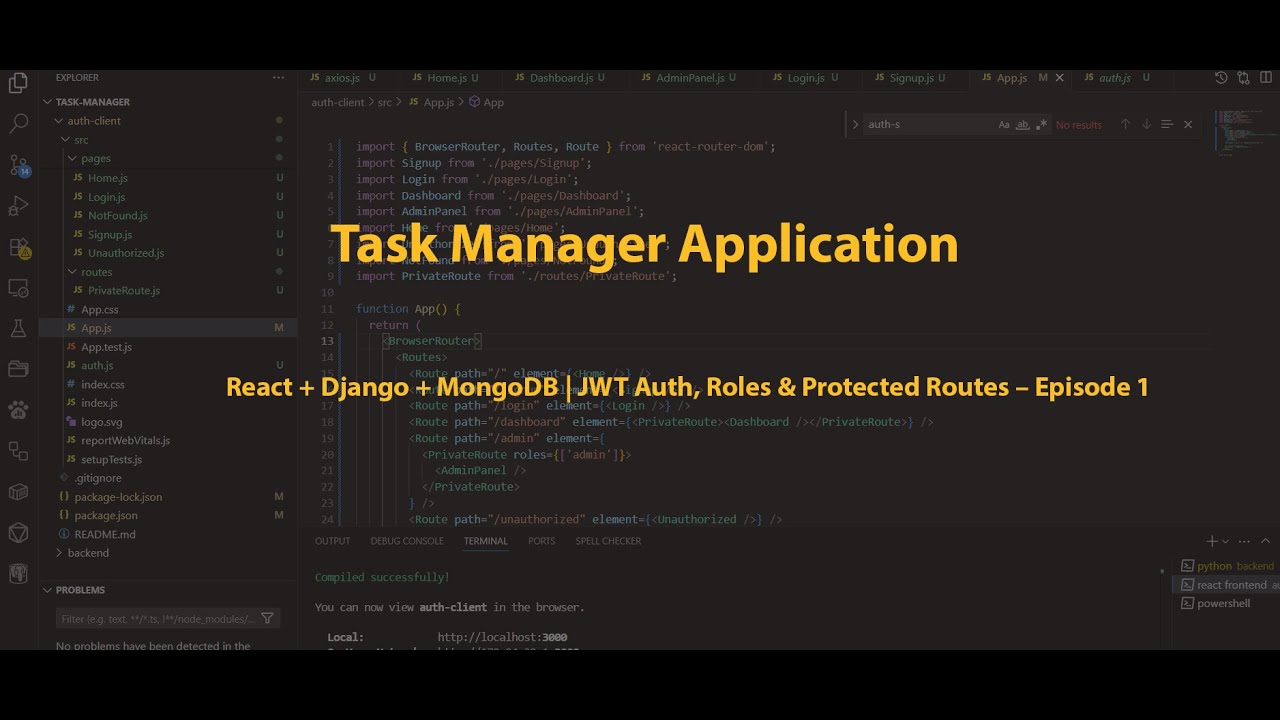Switch to the Home.js editor tab

pos(447,77)
